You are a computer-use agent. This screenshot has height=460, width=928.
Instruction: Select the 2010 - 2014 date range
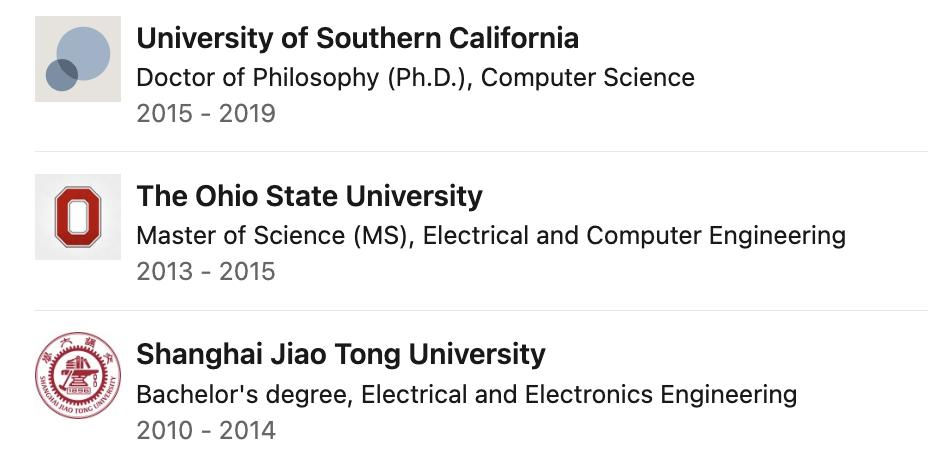[206, 430]
